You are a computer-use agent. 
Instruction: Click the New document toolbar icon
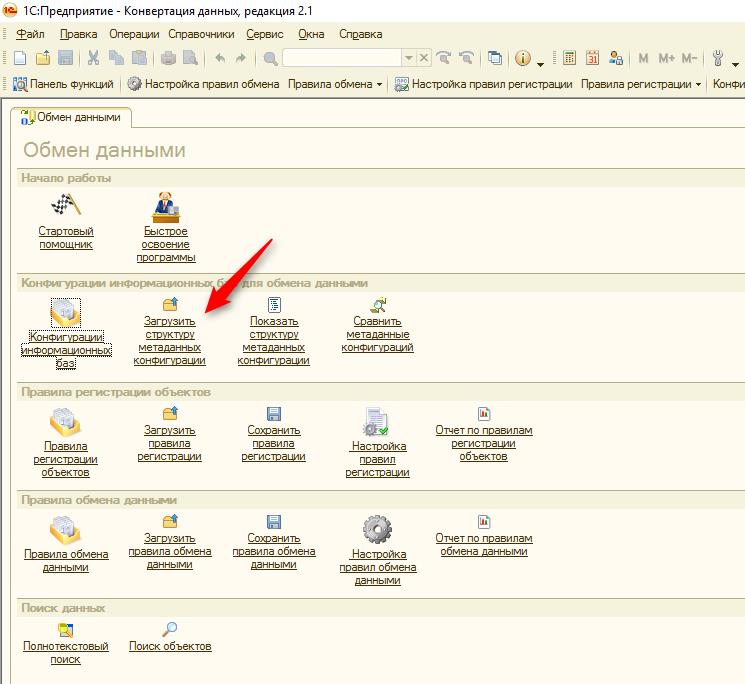point(20,58)
